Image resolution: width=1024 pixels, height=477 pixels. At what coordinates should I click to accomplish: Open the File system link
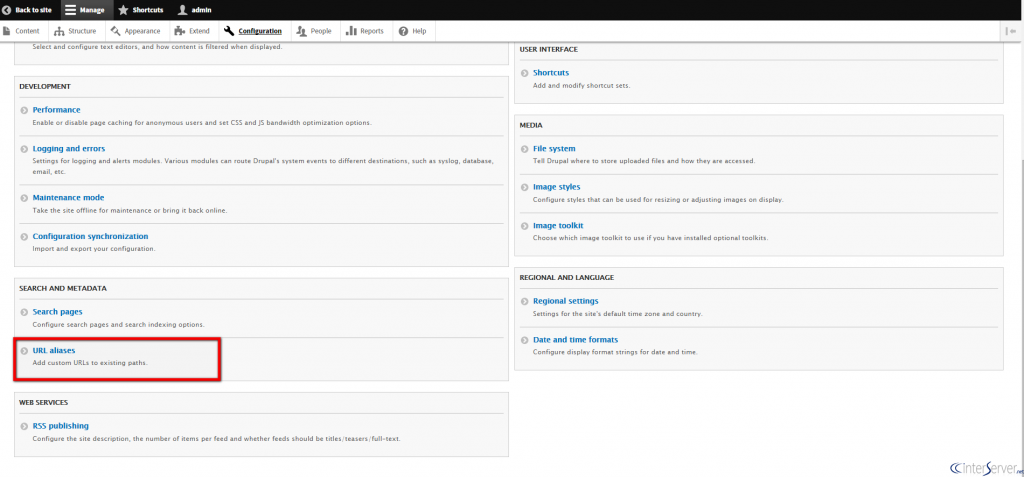tap(554, 148)
